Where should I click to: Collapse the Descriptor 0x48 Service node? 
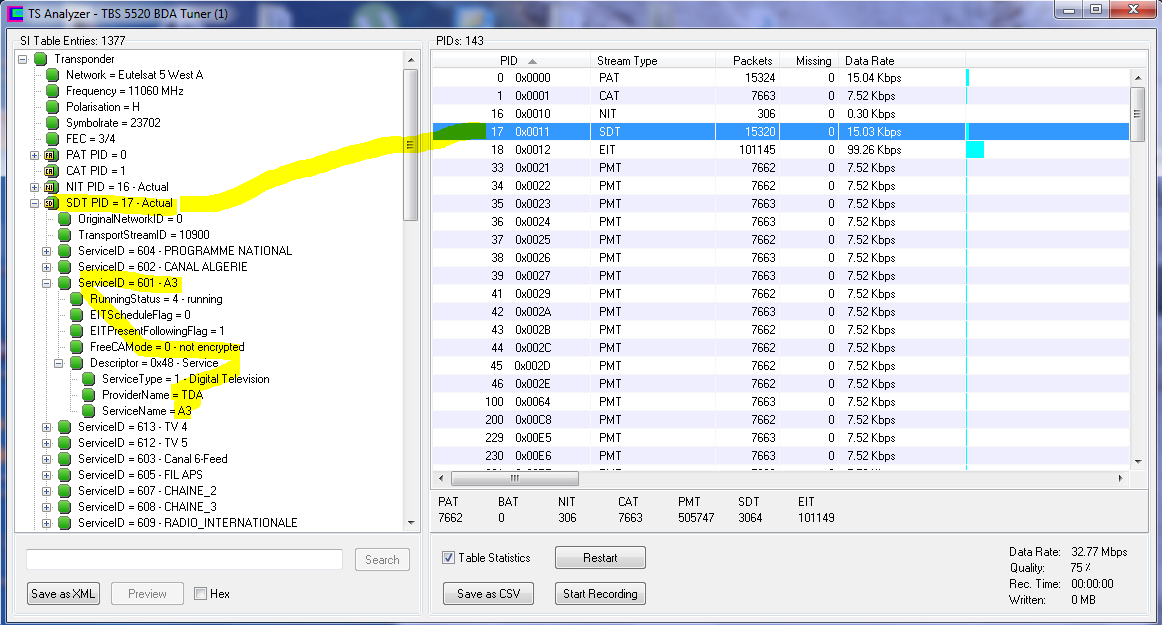(x=58, y=363)
